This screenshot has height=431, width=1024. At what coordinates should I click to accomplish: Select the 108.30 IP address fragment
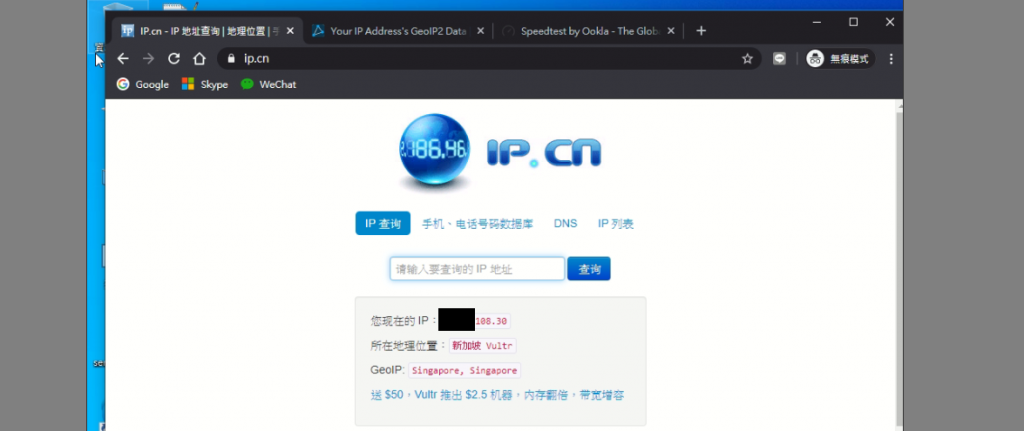click(x=491, y=321)
